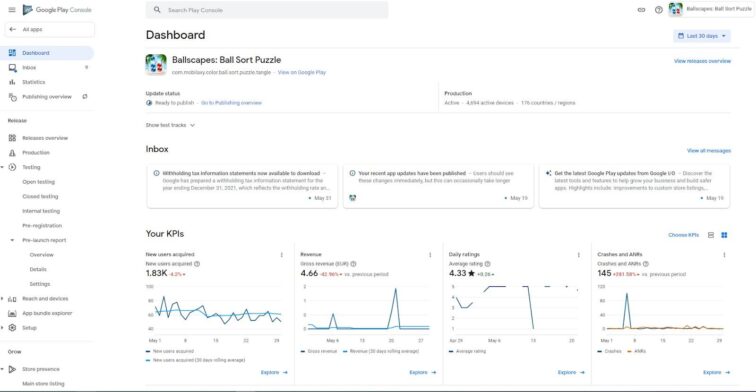Viewport: 756px width, 392px height.
Task: Collapse the Pre-launch report section
Action: (13, 240)
